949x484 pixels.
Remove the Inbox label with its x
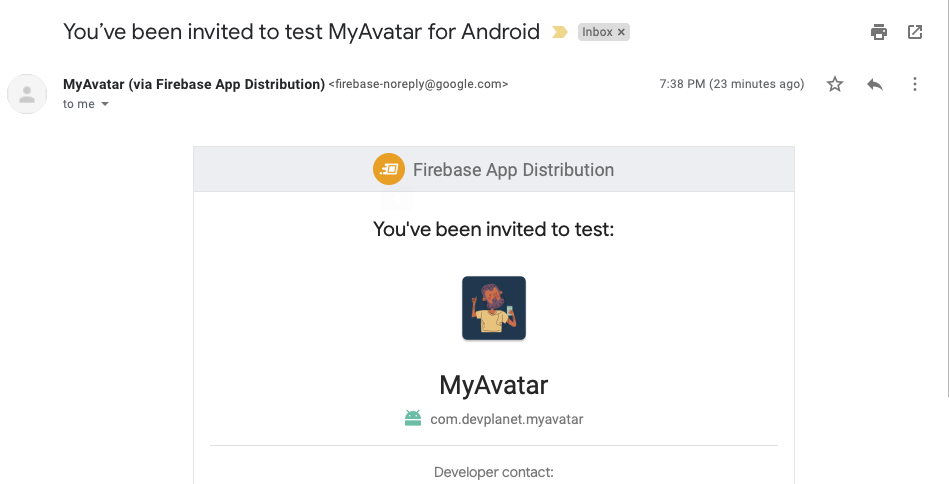pos(621,32)
